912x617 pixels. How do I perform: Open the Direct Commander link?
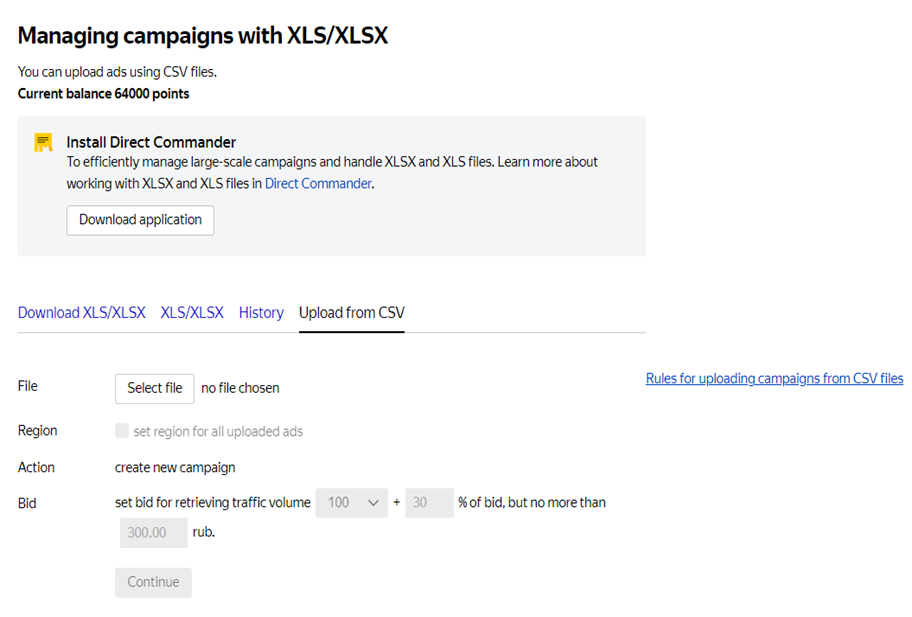coord(318,184)
